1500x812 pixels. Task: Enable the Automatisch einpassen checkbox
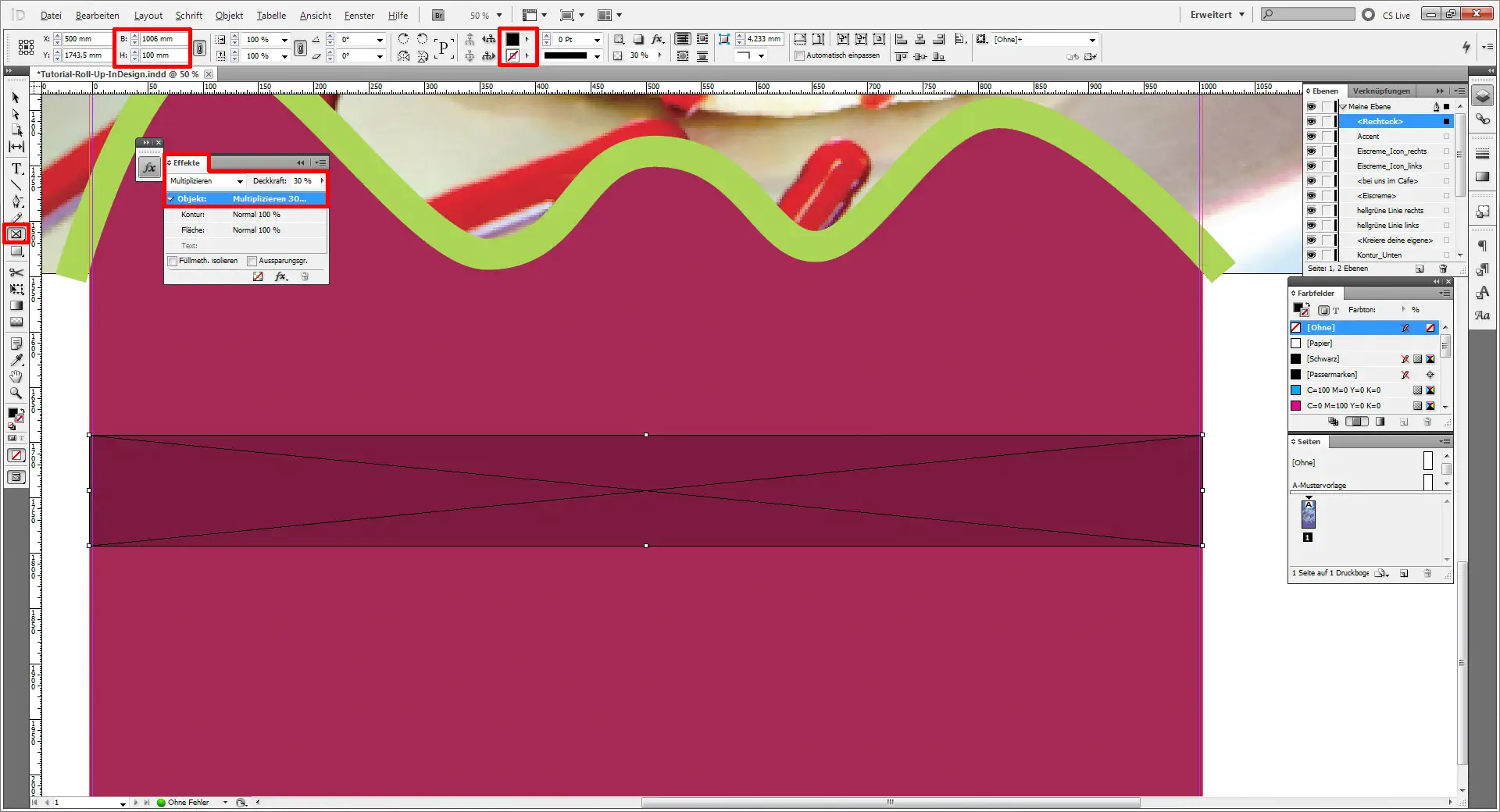800,55
